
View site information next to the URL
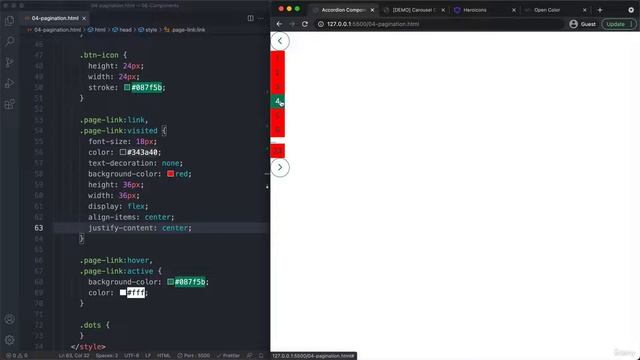[321, 24]
